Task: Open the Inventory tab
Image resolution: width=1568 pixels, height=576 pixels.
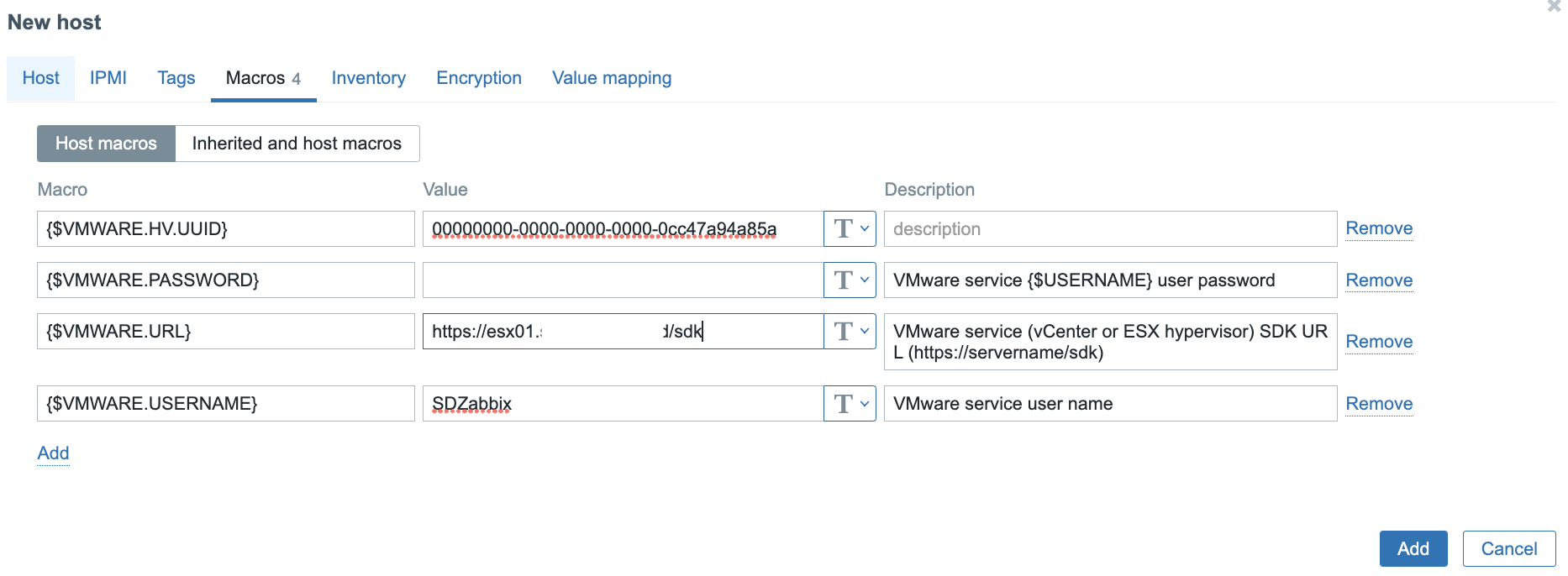Action: point(368,78)
